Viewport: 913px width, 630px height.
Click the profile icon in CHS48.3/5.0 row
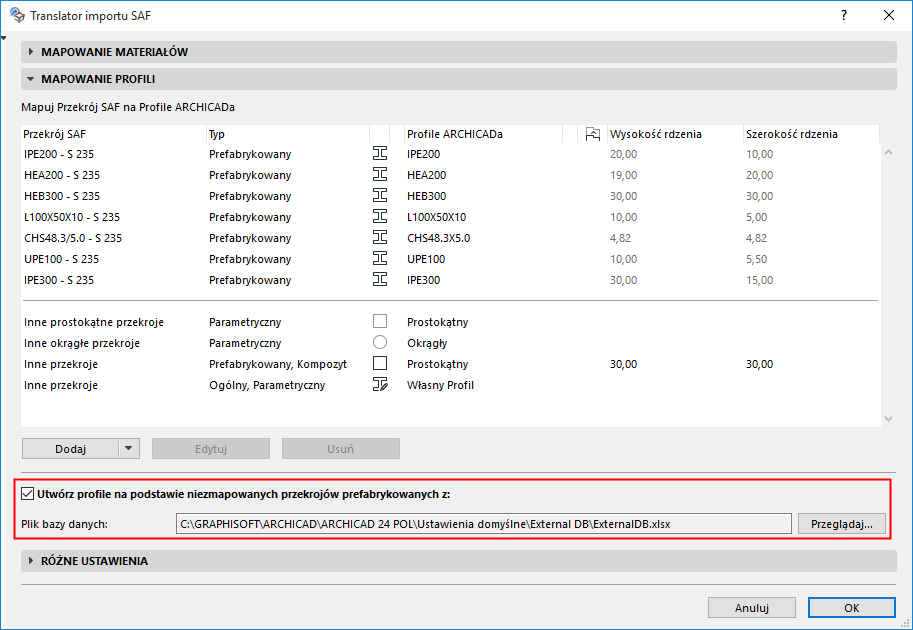(380, 238)
